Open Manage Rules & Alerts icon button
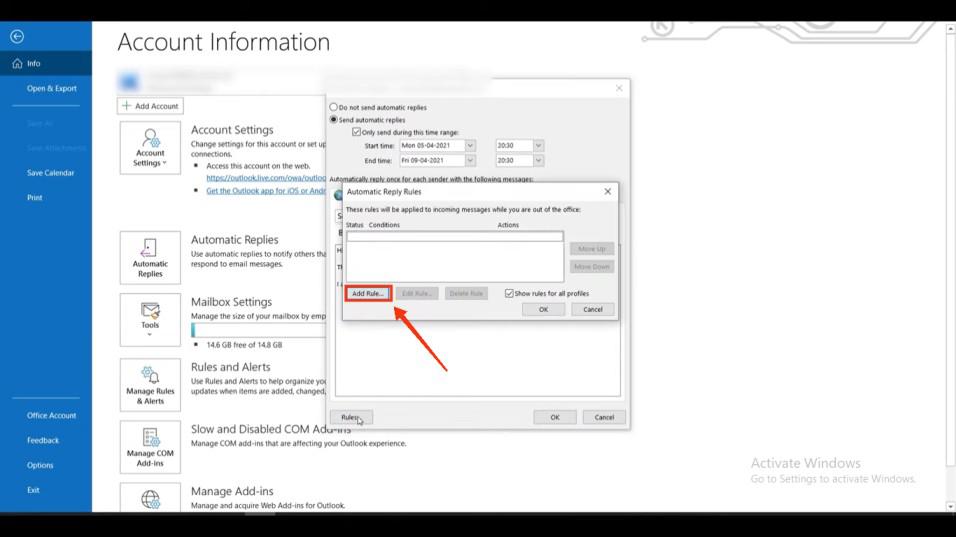956x537 pixels. pos(150,385)
